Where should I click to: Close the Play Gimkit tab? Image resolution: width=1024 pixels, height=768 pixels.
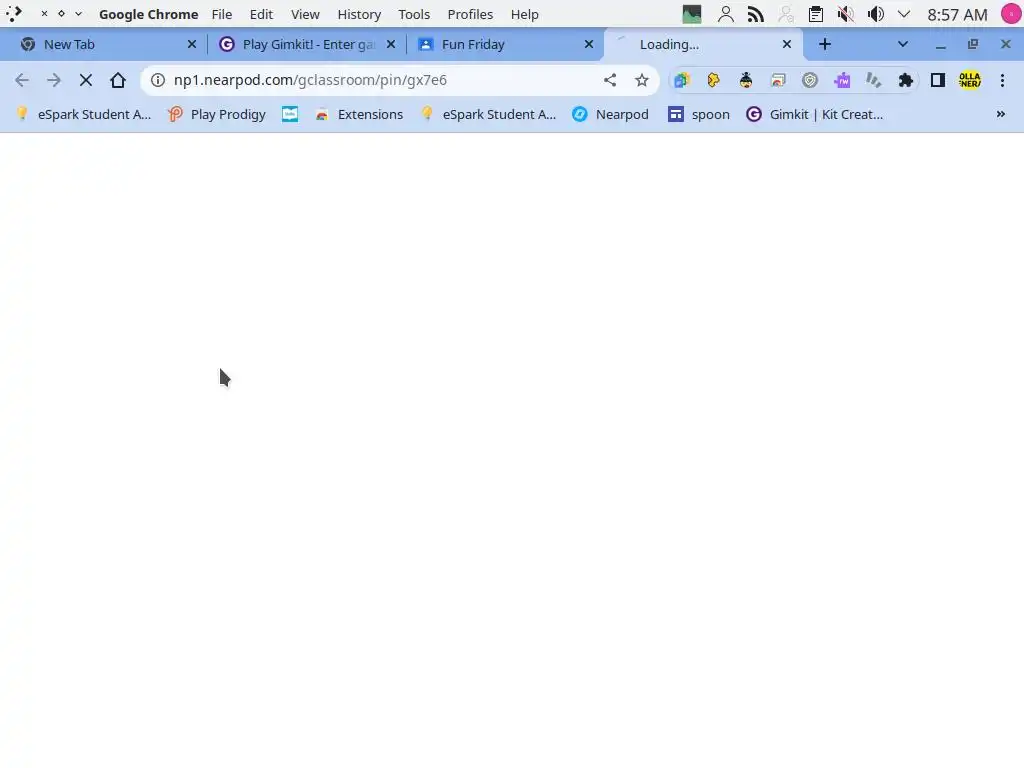(391, 44)
